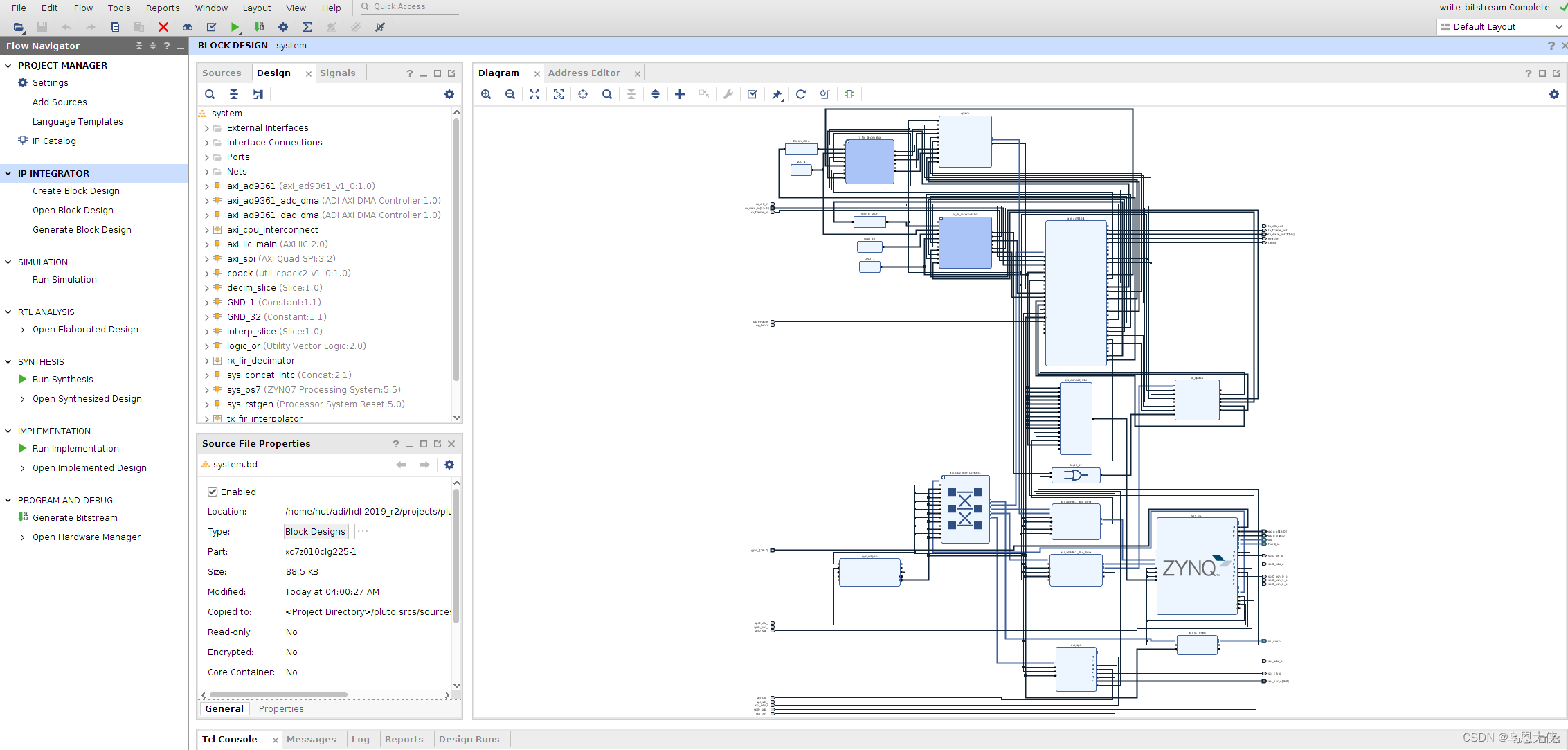The width and height of the screenshot is (1568, 750).
Task: Open Diagram settings gear icon
Action: 1554,94
